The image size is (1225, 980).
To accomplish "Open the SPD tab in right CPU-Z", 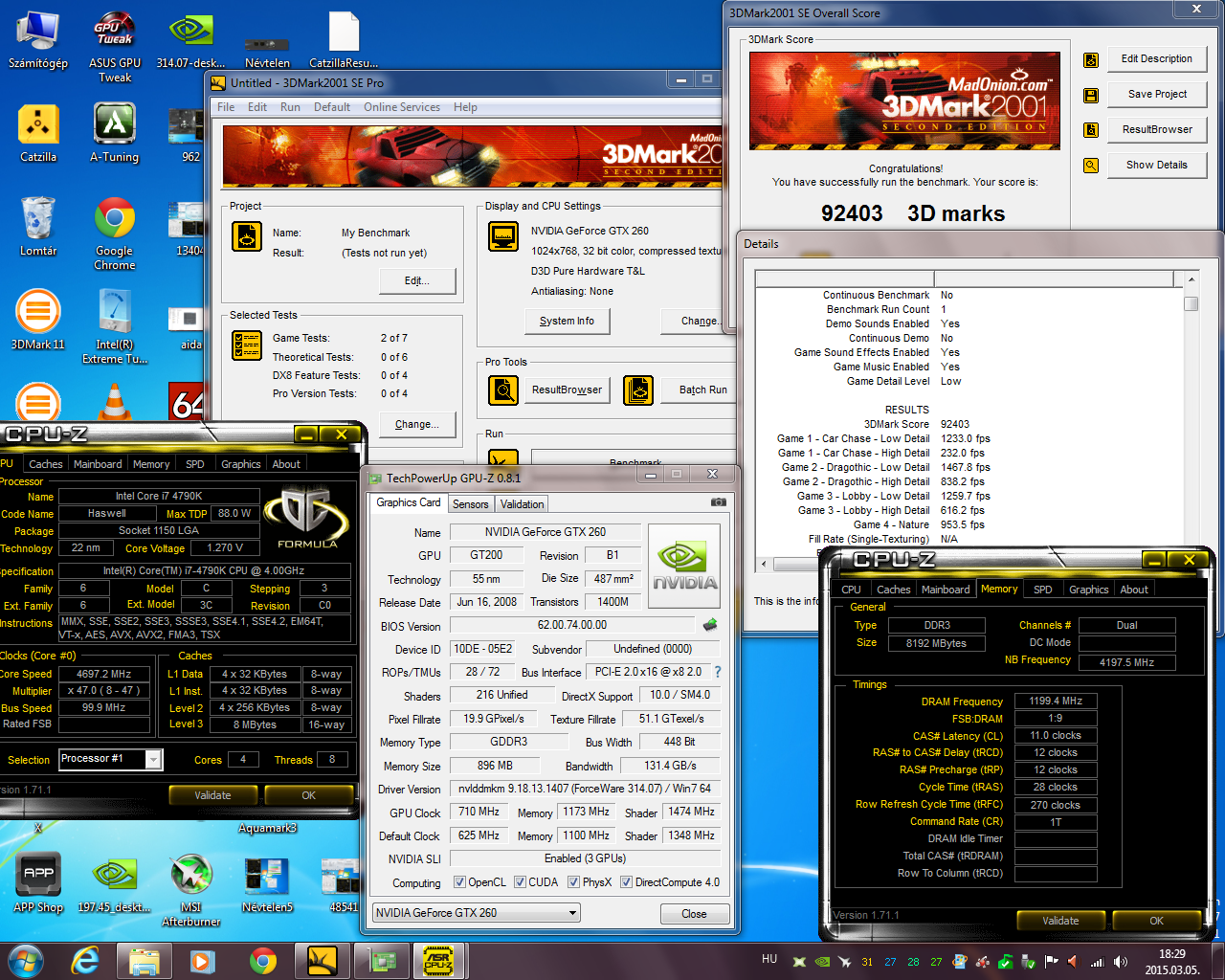I will pos(1043,590).
